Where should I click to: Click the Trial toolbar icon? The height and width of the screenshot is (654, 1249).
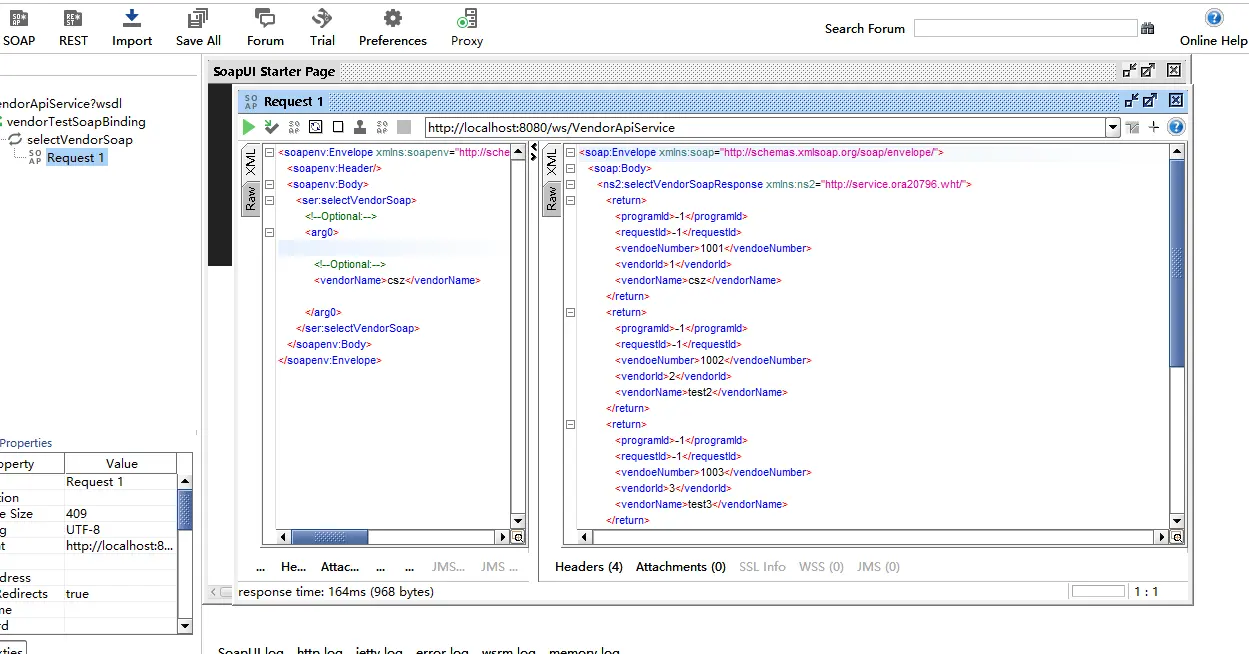pos(322,28)
